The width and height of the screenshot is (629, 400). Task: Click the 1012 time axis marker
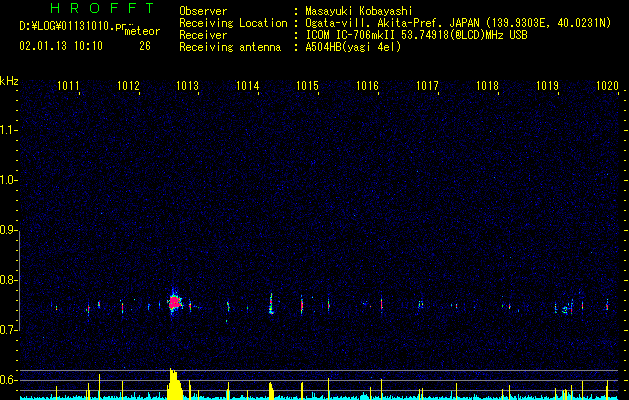pos(128,85)
